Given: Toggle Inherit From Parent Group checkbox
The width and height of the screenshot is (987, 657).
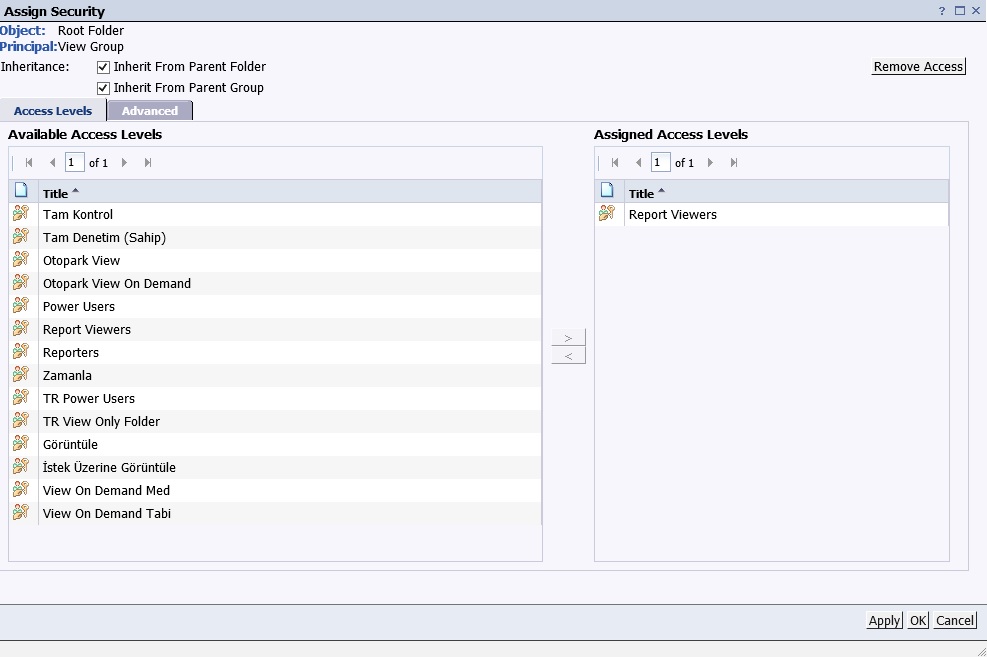Looking at the screenshot, I should (x=103, y=88).
